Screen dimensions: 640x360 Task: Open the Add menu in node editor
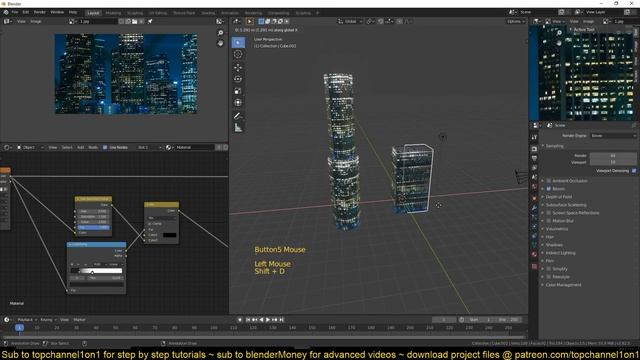pyautogui.click(x=80, y=147)
